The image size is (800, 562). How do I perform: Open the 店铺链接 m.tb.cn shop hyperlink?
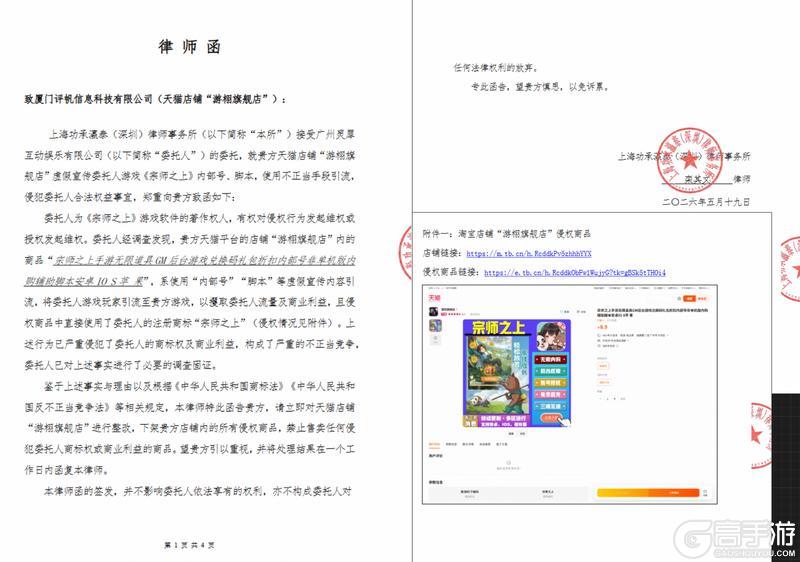(x=529, y=253)
